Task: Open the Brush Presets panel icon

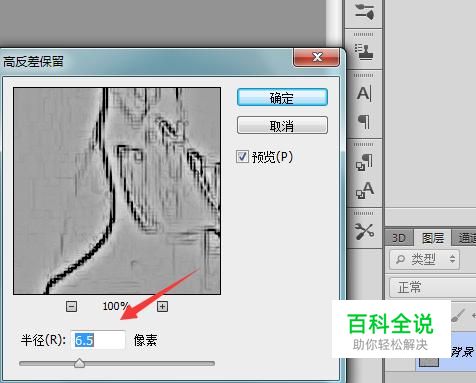Action: [x=364, y=13]
